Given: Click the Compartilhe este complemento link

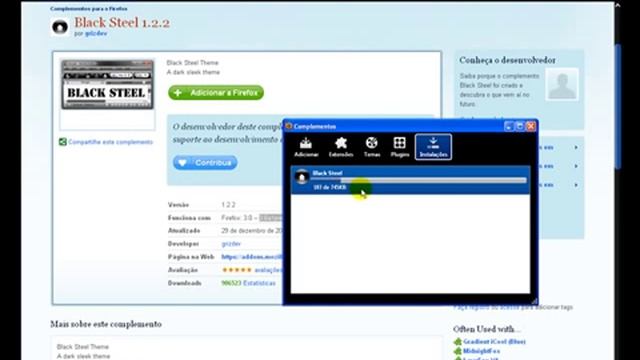Looking at the screenshot, I should (111, 142).
